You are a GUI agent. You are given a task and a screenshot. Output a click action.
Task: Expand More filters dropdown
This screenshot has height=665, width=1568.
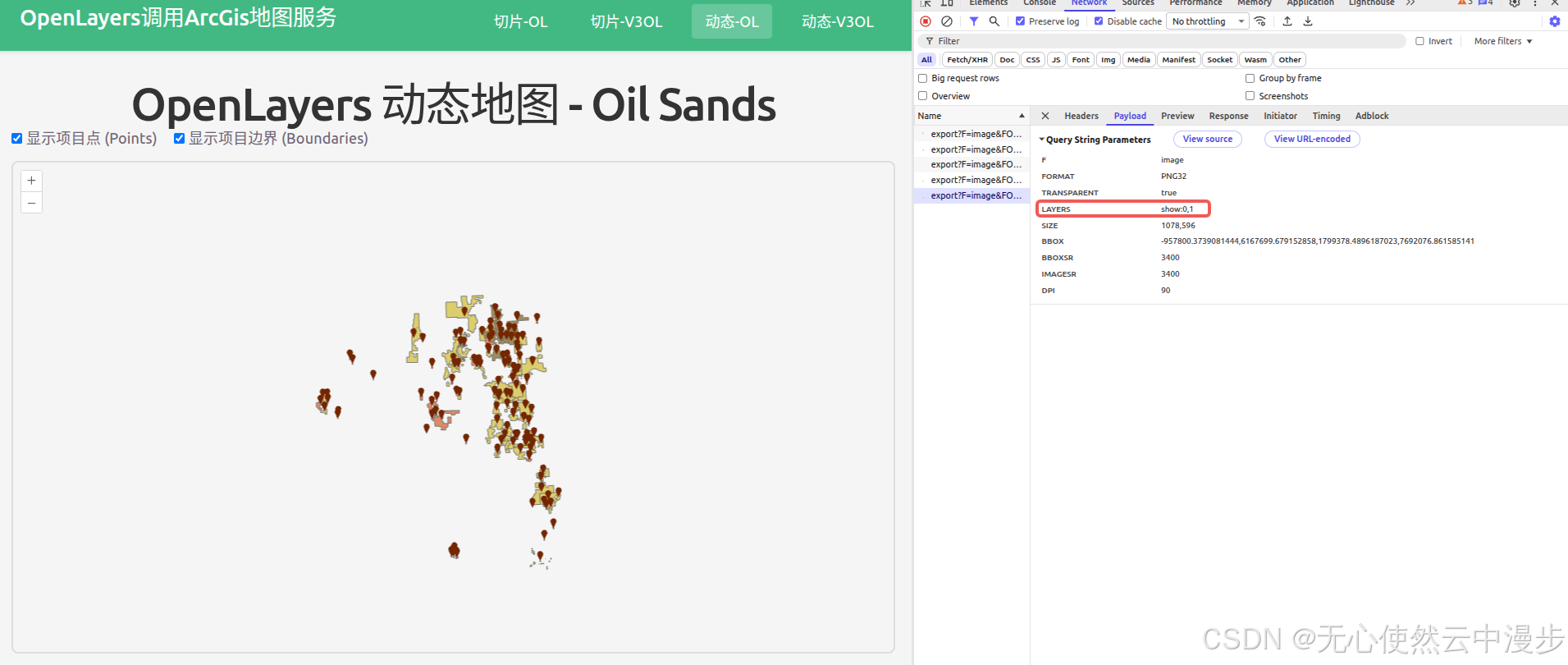[1502, 41]
